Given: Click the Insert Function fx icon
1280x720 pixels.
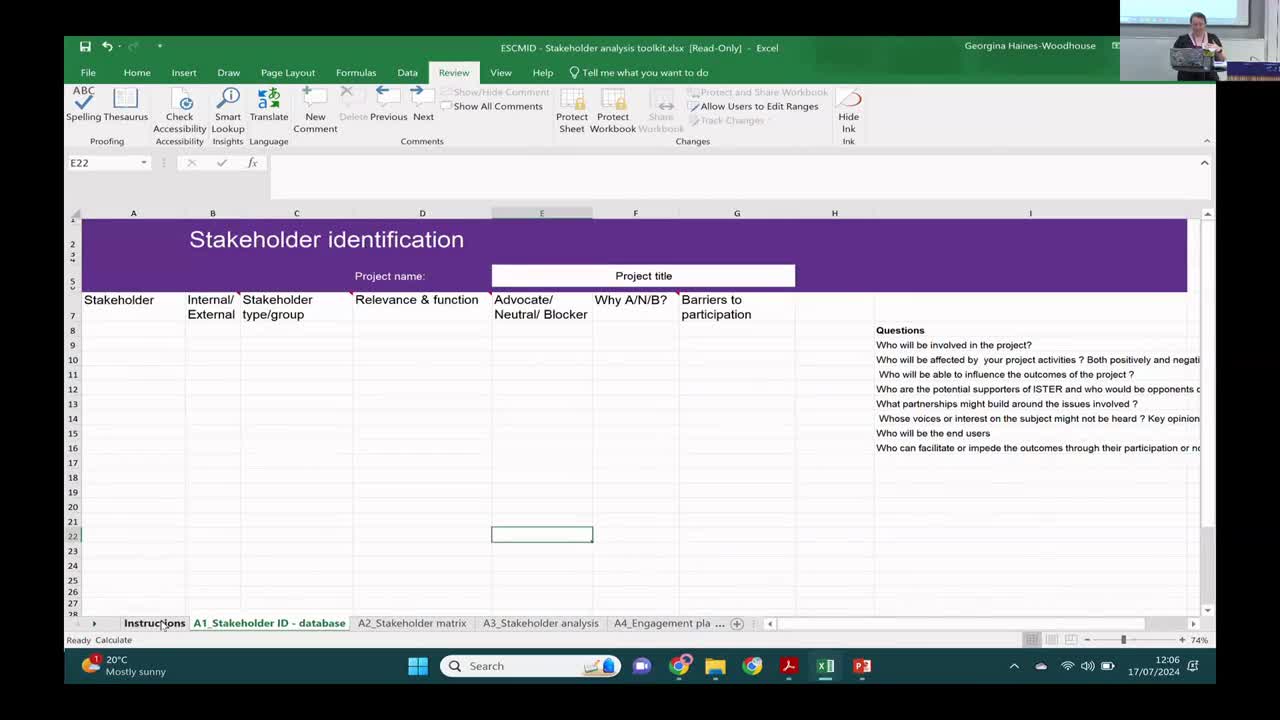Looking at the screenshot, I should pyautogui.click(x=253, y=163).
